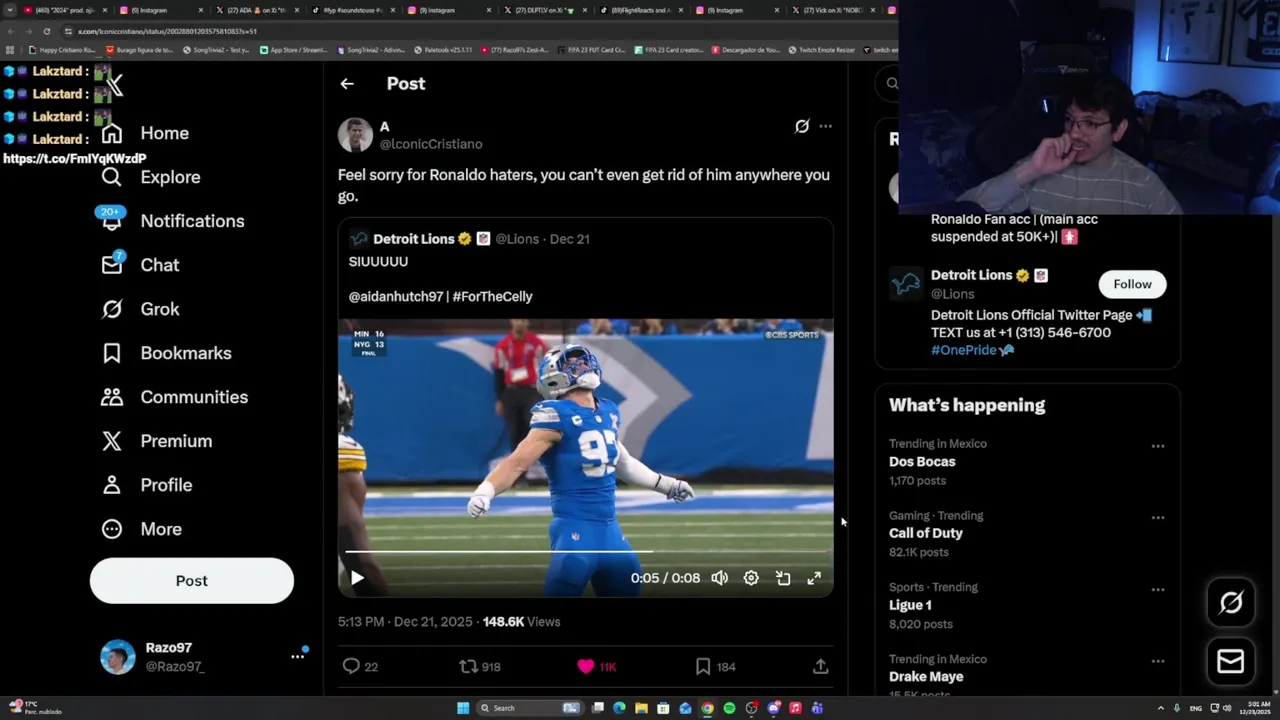
Task: Open options dots for Dos Bocas trend
Action: point(1158,446)
